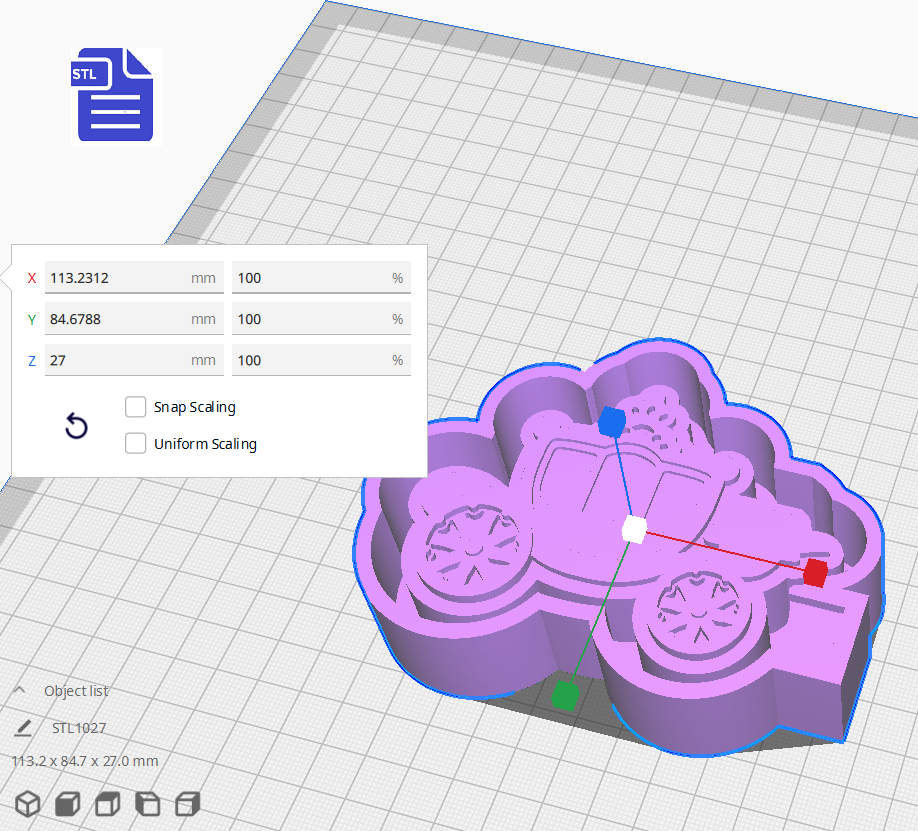Image resolution: width=918 pixels, height=831 pixels.
Task: Enable the Snap Scaling checkbox
Action: point(136,407)
